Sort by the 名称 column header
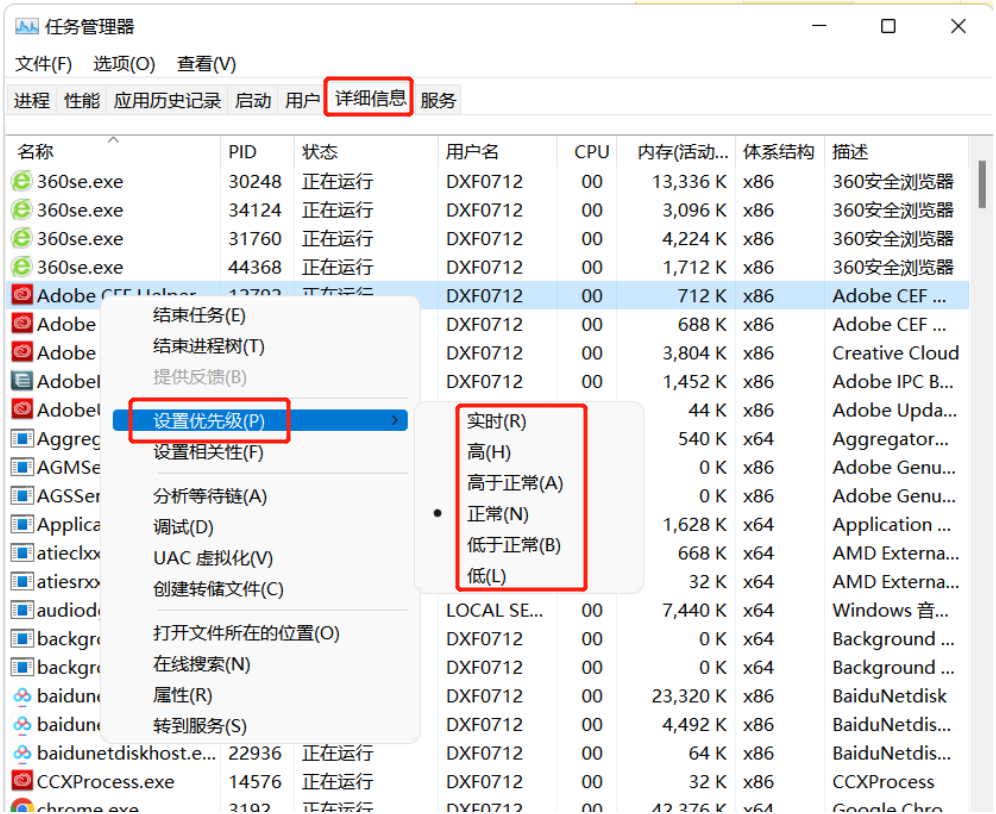The height and width of the screenshot is (814, 996). point(114,151)
